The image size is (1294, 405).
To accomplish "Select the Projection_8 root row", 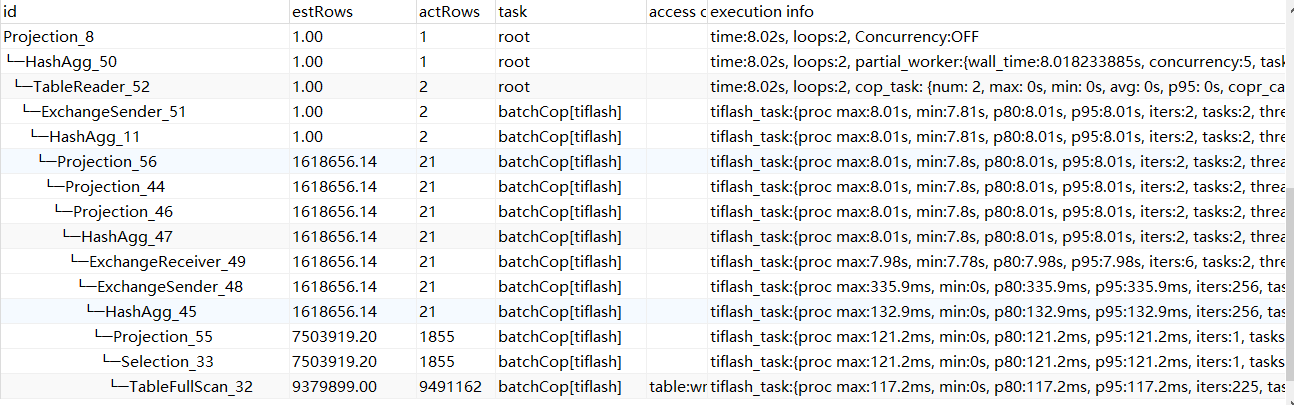I will click(49, 37).
